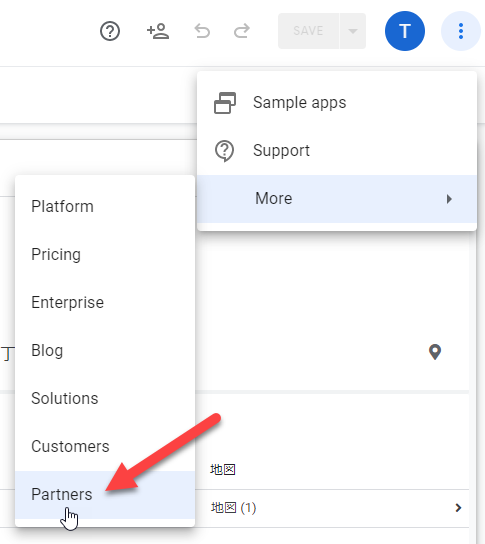Click the 地図 (1) list row

coord(332,508)
